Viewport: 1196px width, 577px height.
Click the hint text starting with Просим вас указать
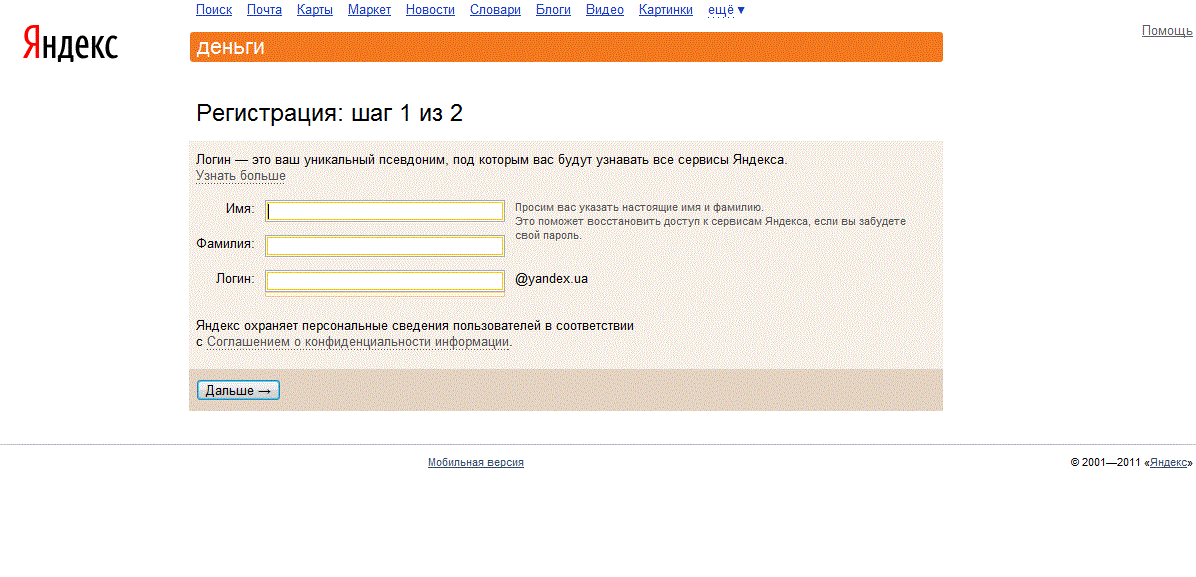710,221
